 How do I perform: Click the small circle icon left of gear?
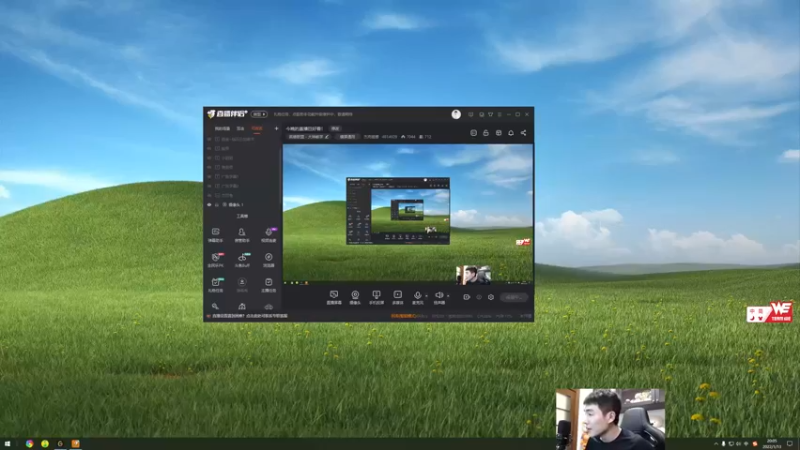pyautogui.click(x=479, y=297)
